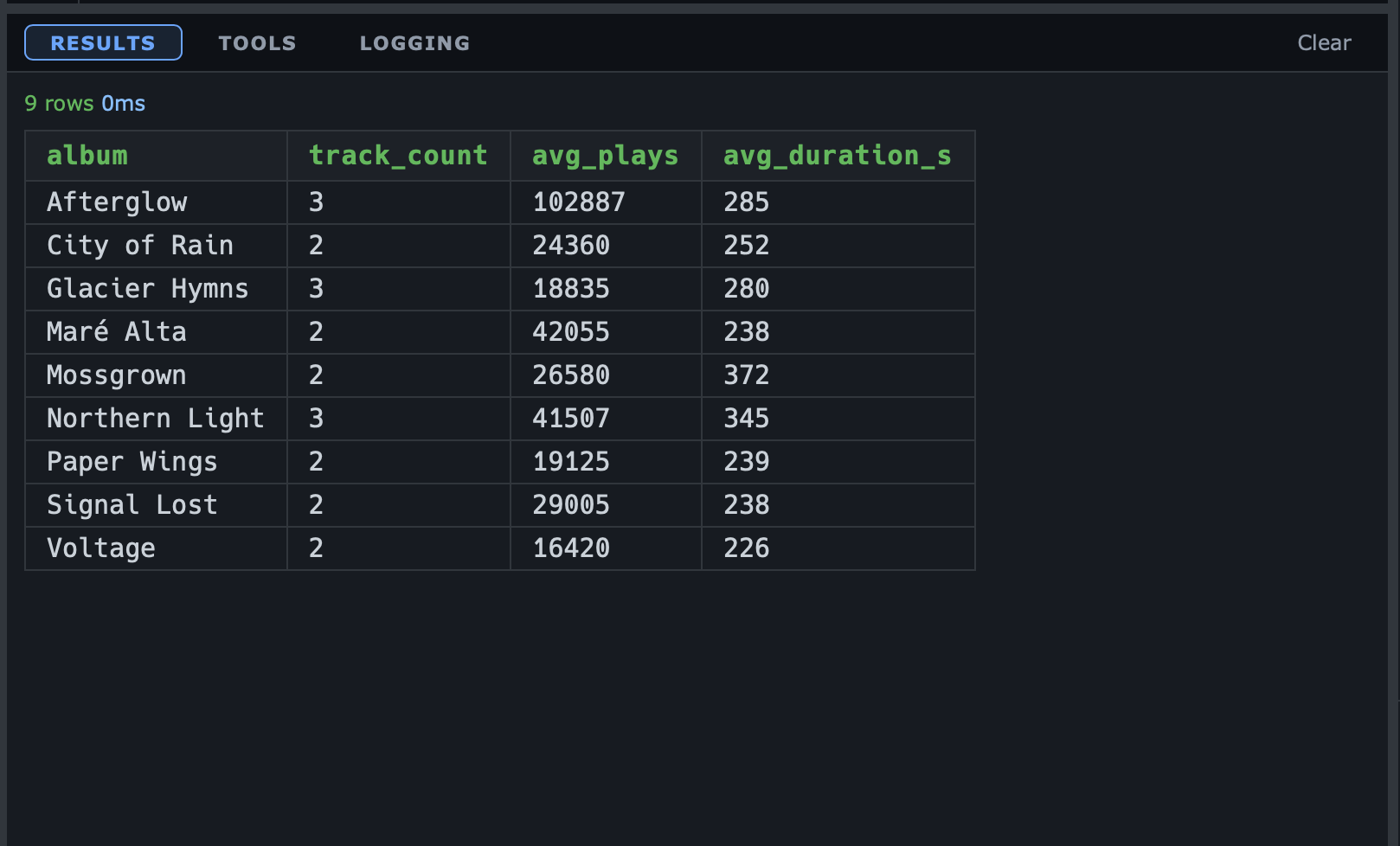Select the Maré Alta cell
The width and height of the screenshot is (1400, 846).
[x=157, y=332]
